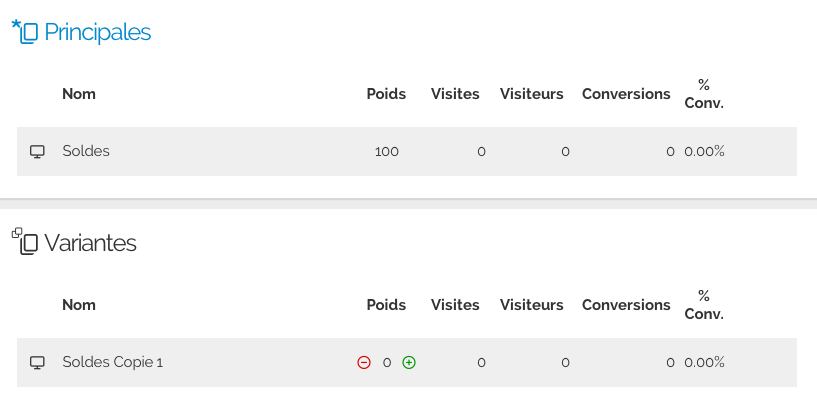Click the Principales section heading
The height and width of the screenshot is (407, 817).
tap(97, 32)
